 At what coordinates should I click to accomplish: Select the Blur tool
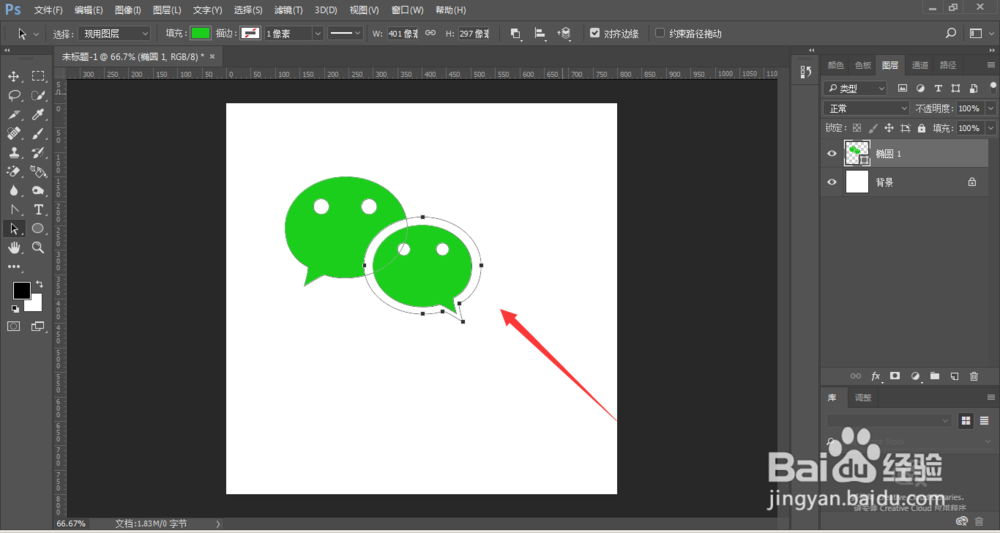[x=13, y=190]
